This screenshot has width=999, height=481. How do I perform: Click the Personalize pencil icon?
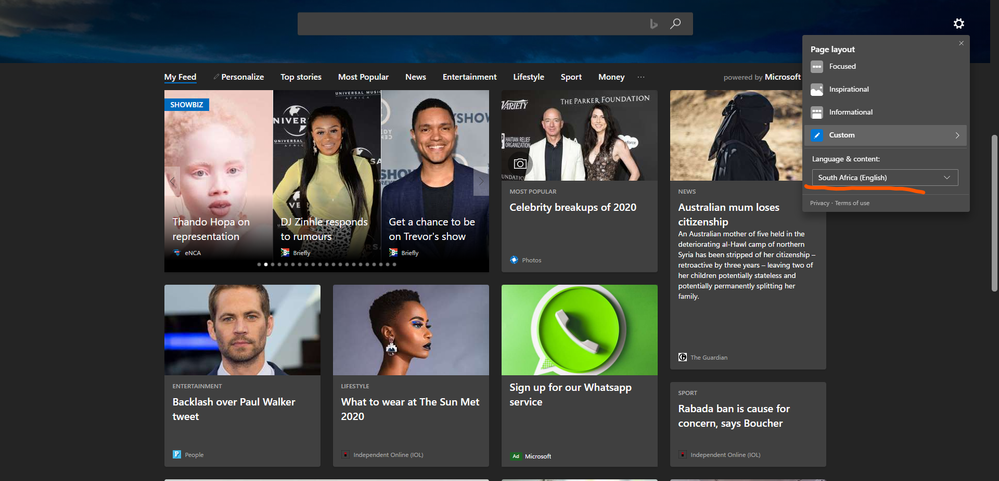tap(216, 77)
